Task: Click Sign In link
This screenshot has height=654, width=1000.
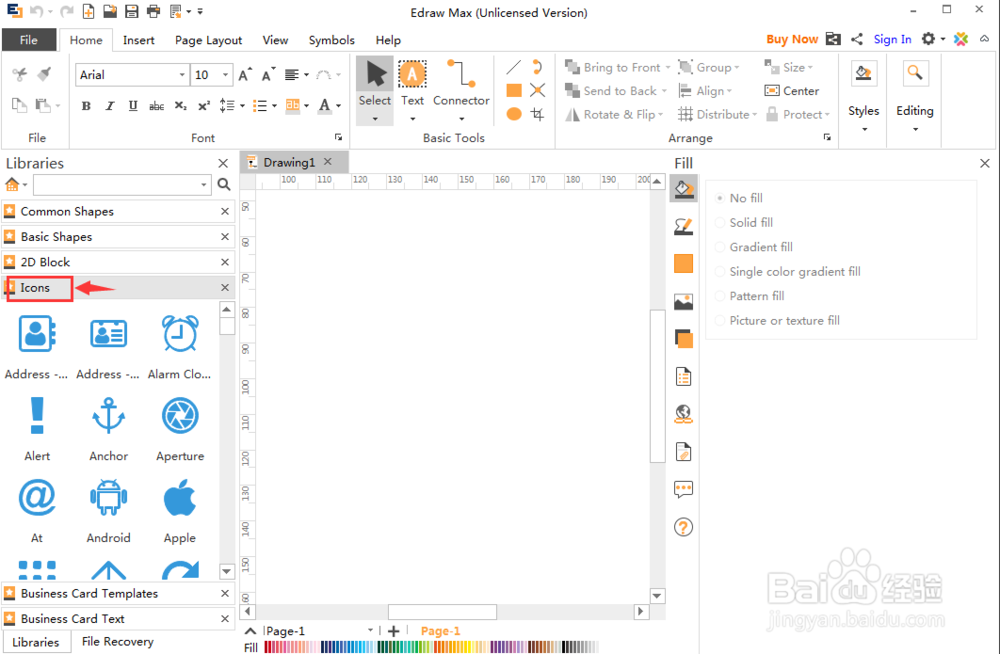Action: 892,39
